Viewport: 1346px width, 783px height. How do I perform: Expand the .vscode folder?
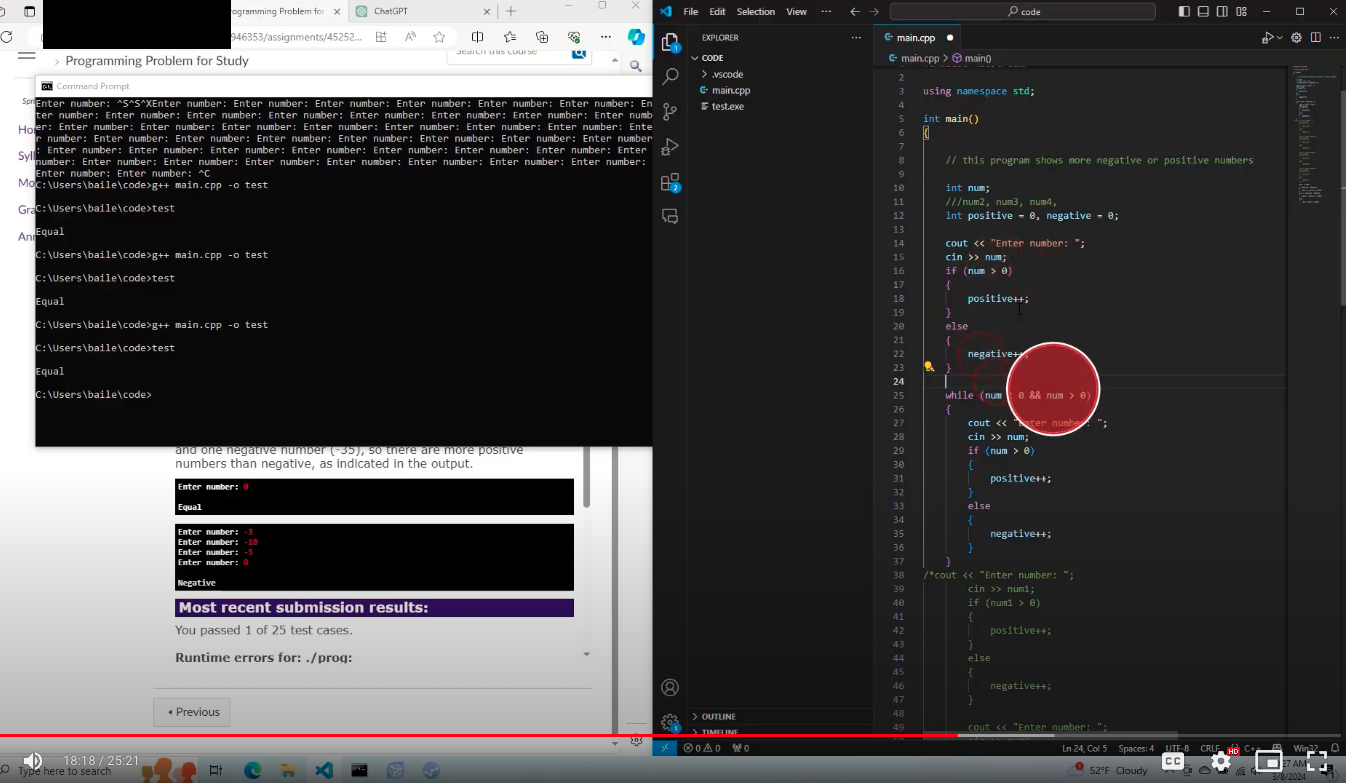[727, 74]
